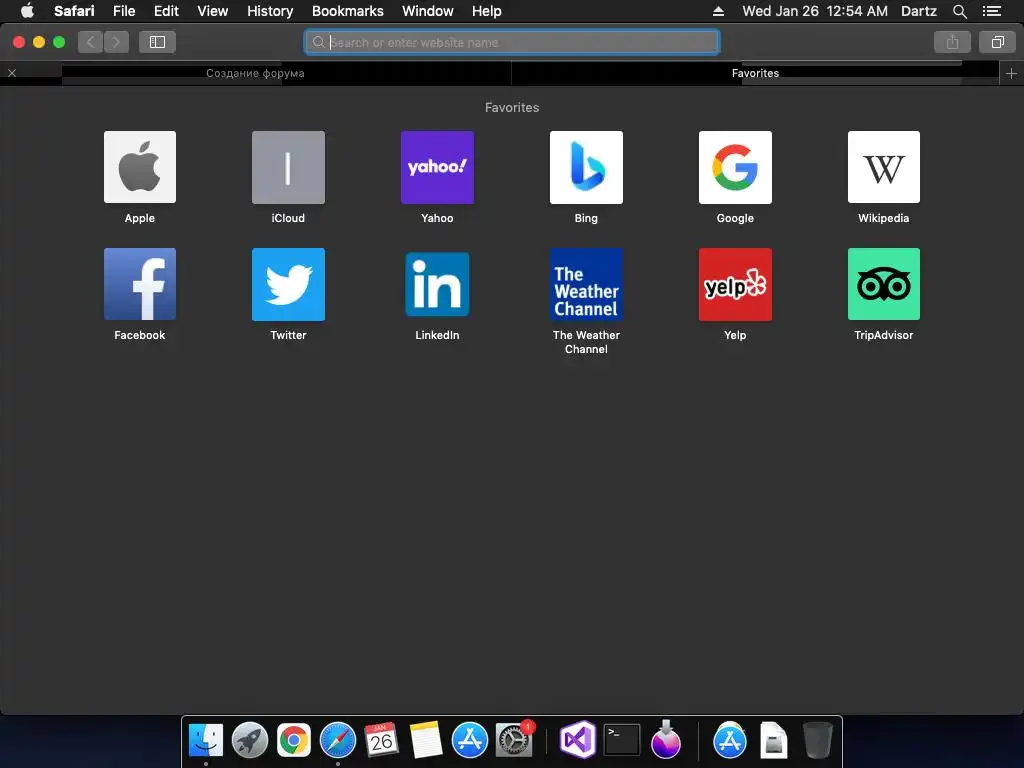Open Notes from the Dock

pos(426,741)
